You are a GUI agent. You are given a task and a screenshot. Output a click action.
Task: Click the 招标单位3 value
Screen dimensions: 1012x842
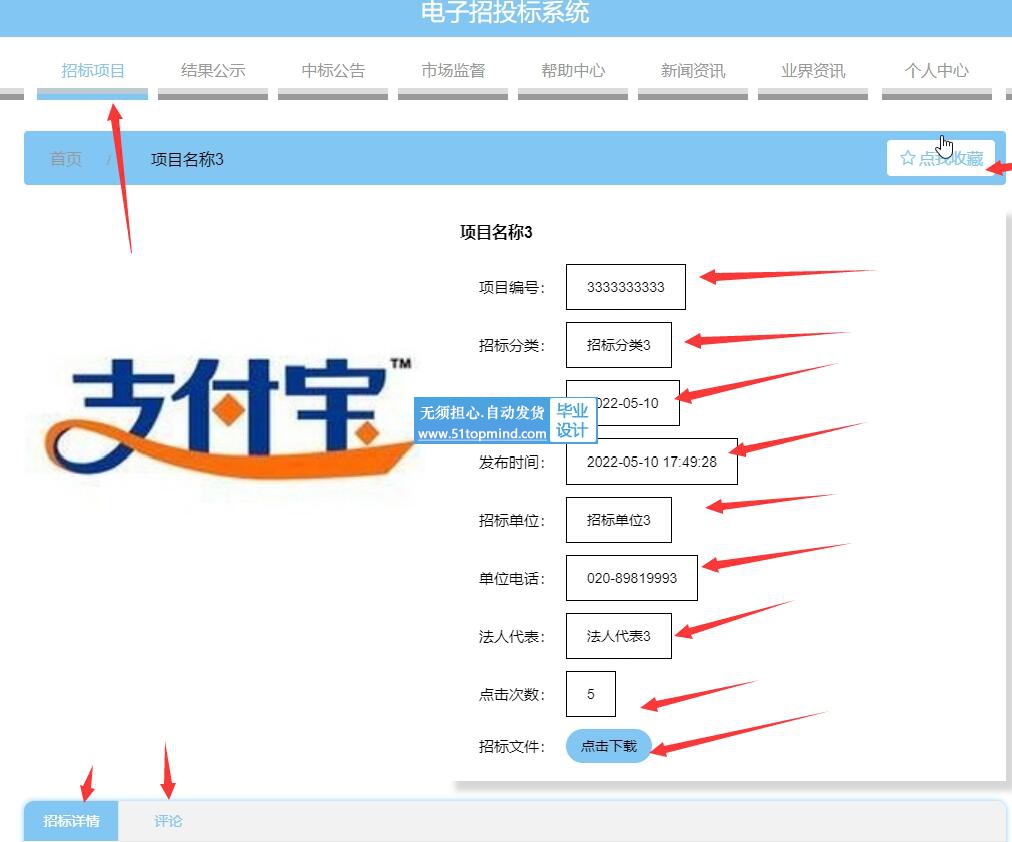click(x=618, y=520)
